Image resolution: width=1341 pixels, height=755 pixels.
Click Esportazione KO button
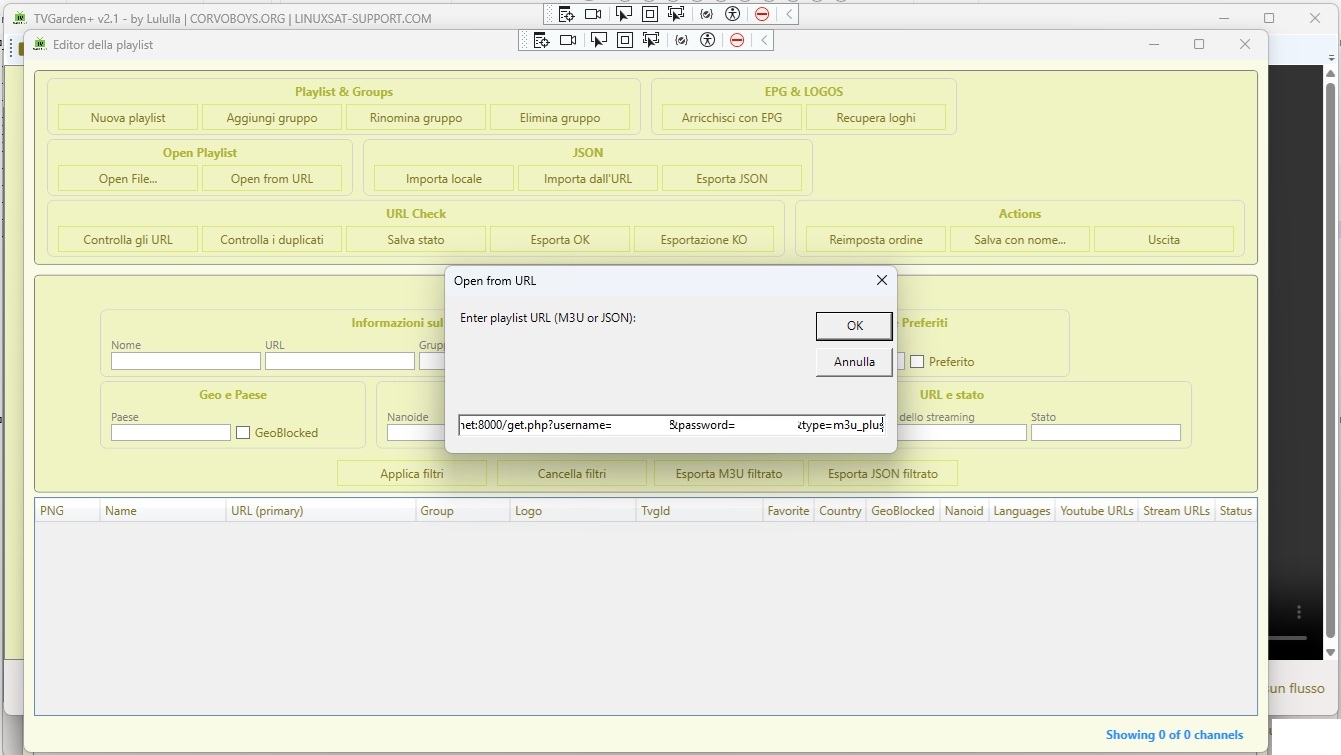704,240
